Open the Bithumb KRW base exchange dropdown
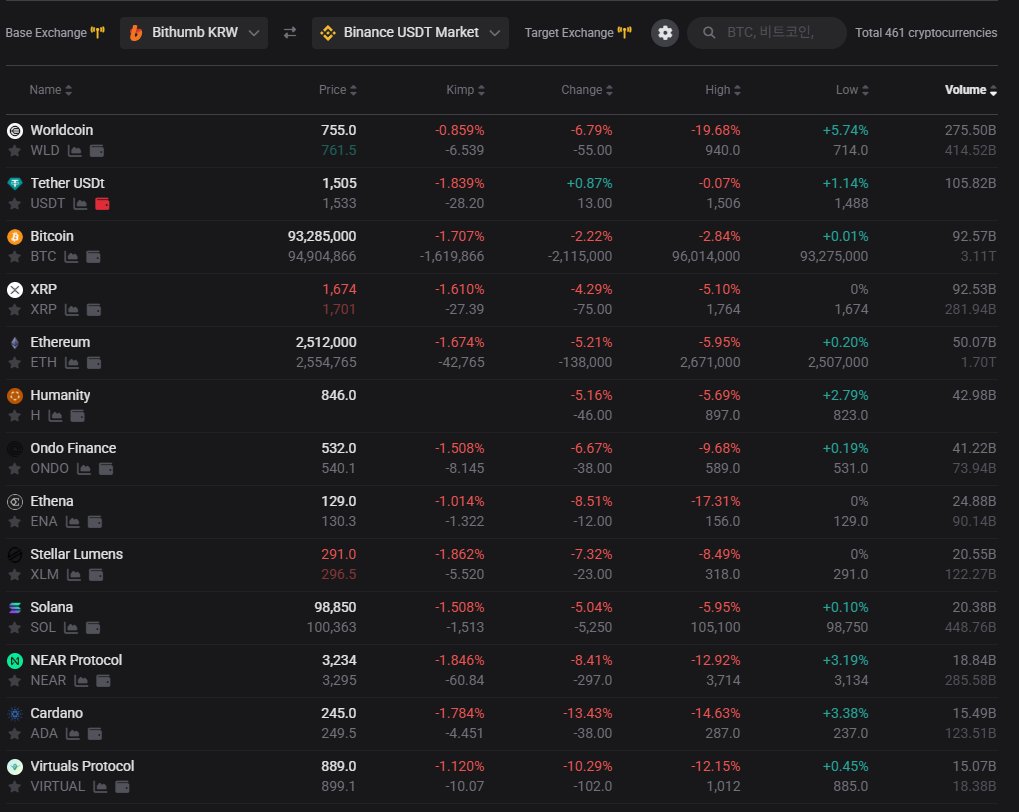This screenshot has height=812, width=1019. 194,33
